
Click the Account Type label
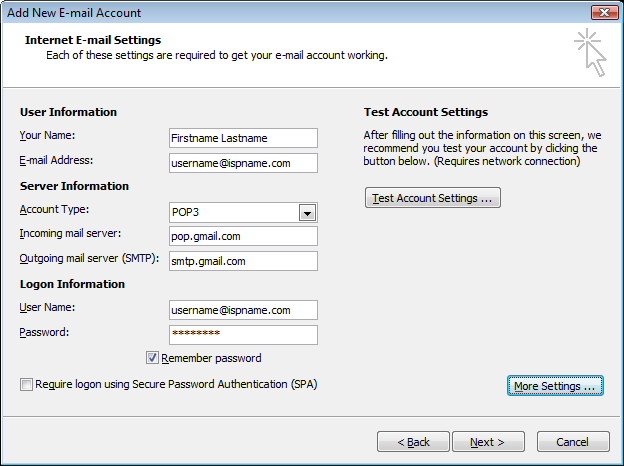tap(54, 209)
